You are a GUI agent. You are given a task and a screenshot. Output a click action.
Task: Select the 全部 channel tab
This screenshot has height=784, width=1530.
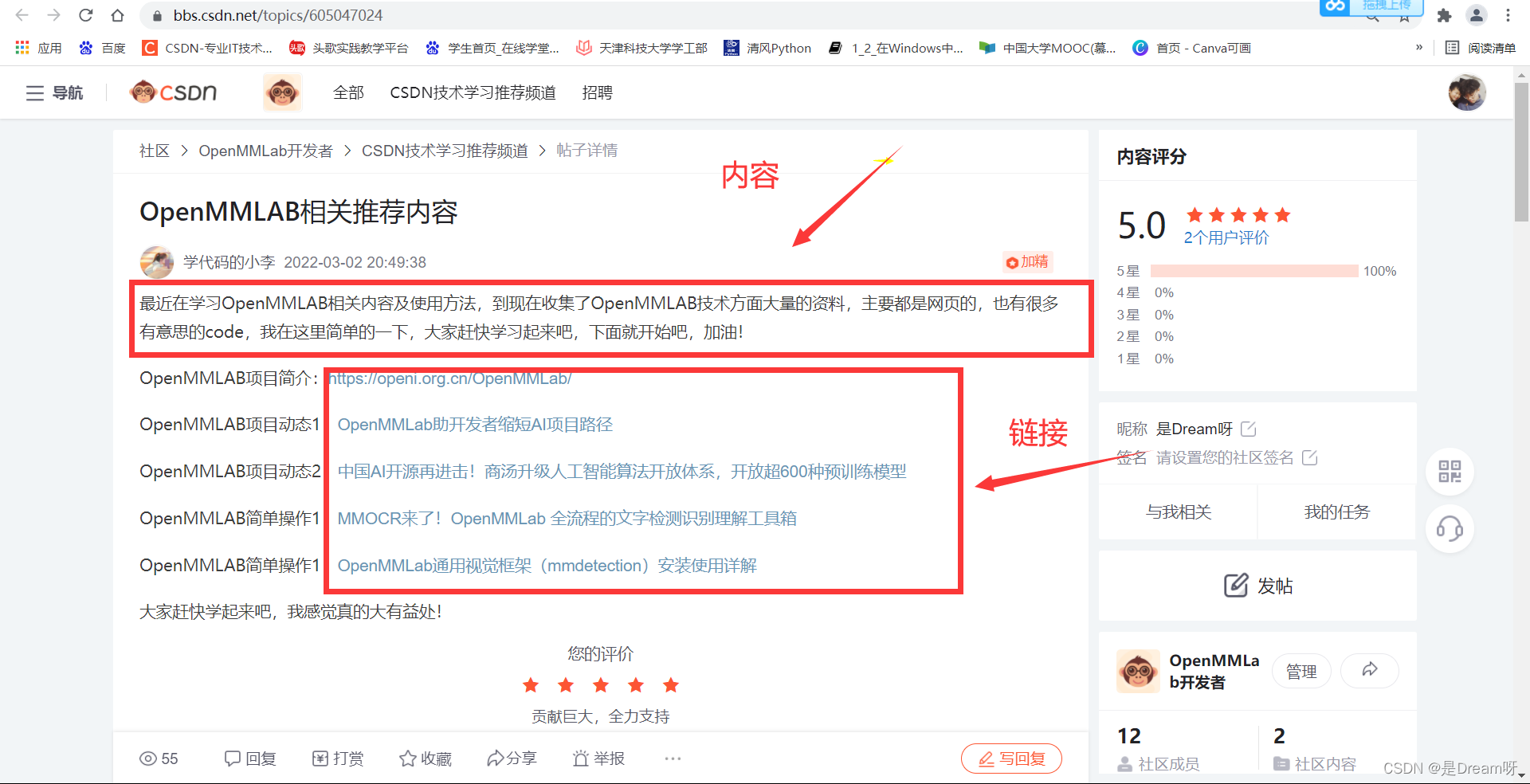(x=348, y=93)
